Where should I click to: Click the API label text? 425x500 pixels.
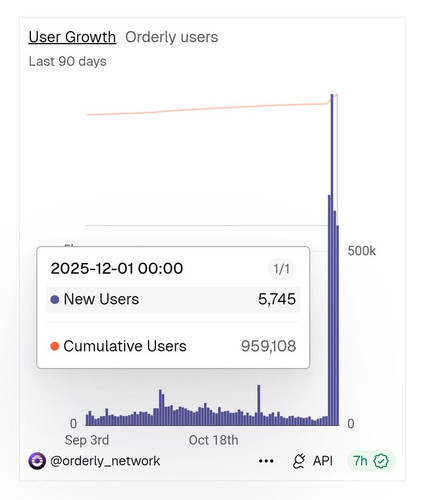click(x=323, y=461)
